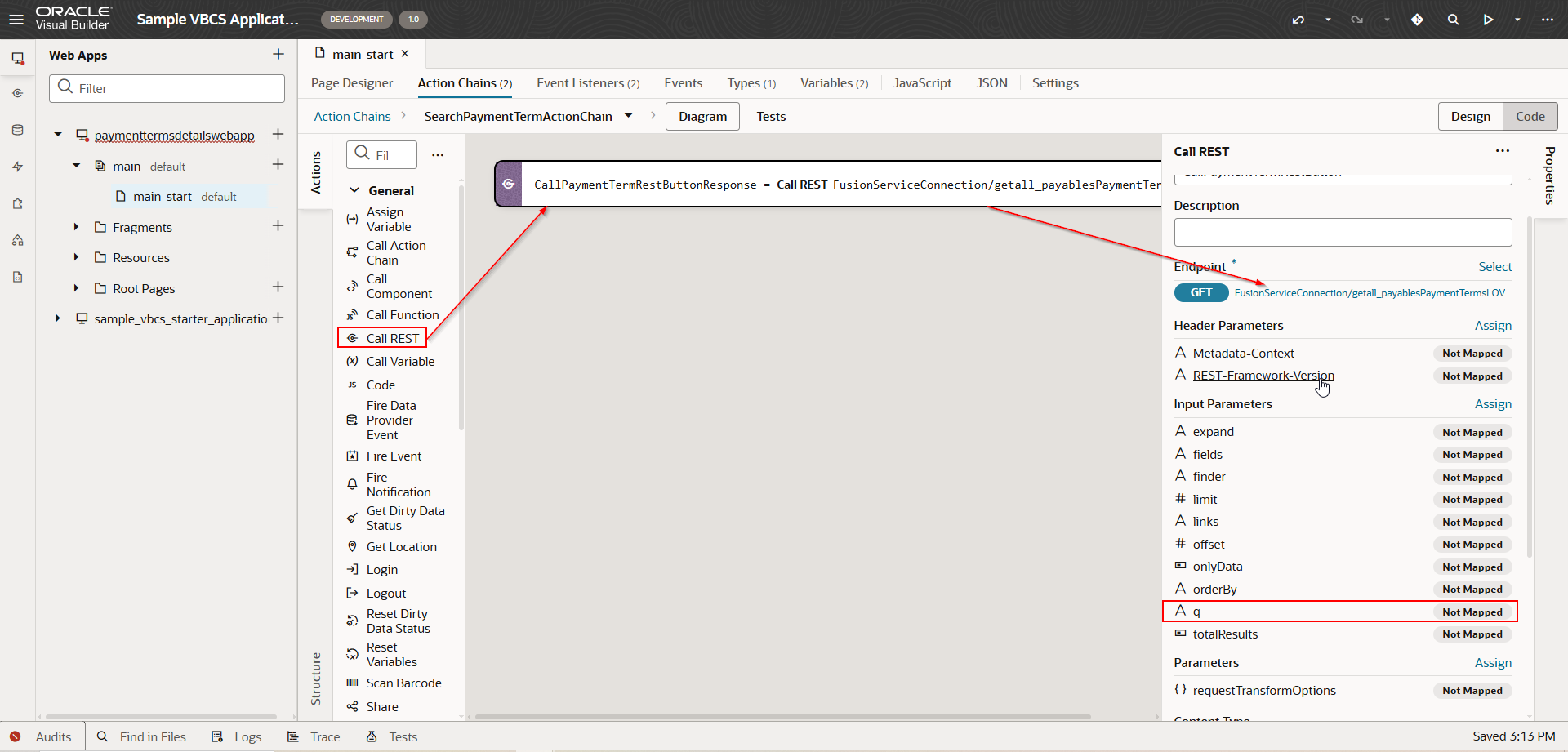
Task: Expand the Root Pages folder
Action: (x=76, y=288)
